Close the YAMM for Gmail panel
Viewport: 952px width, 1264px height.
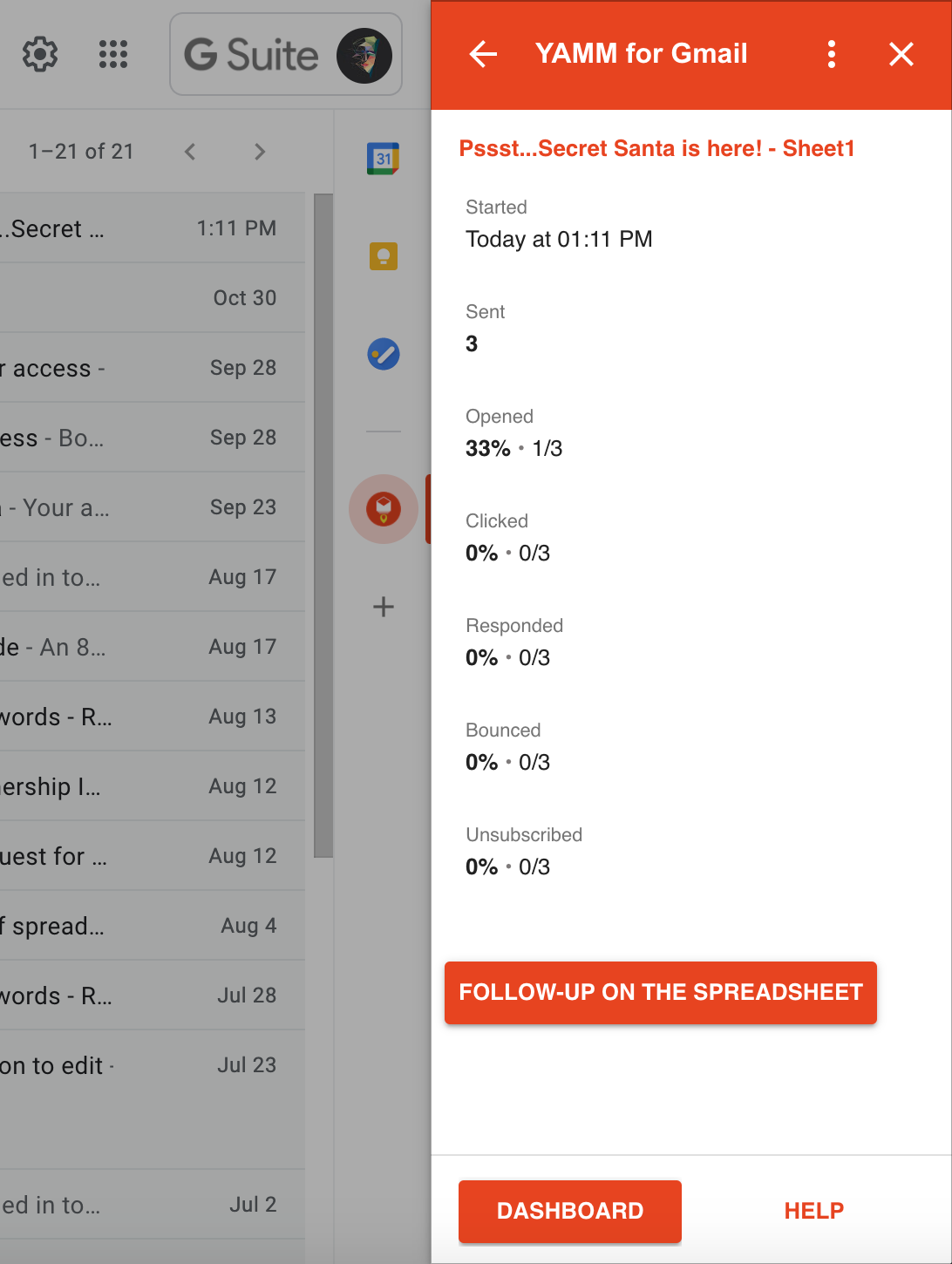901,54
